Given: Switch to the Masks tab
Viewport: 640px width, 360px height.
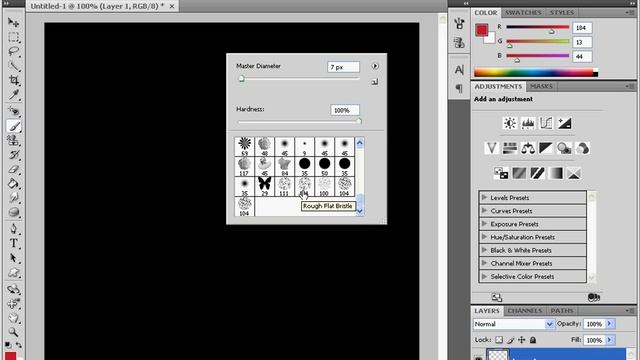Looking at the screenshot, I should tap(540, 86).
